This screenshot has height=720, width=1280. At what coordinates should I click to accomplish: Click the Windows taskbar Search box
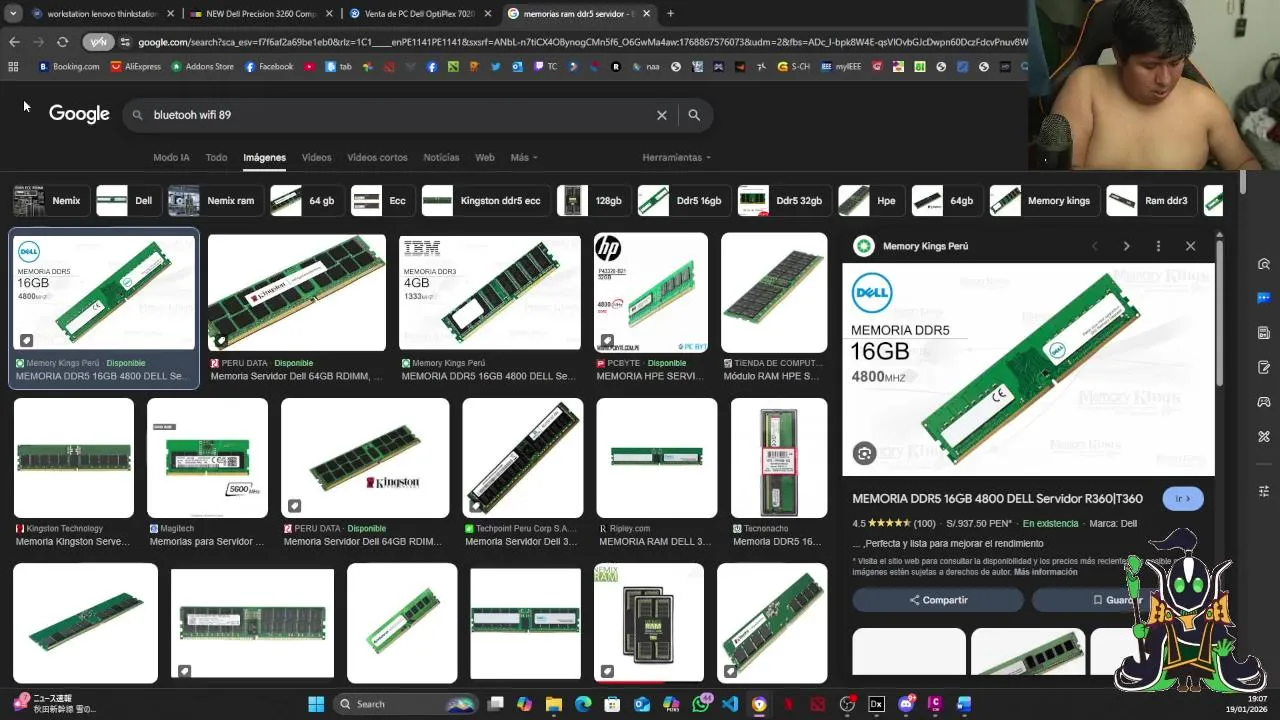pyautogui.click(x=405, y=704)
